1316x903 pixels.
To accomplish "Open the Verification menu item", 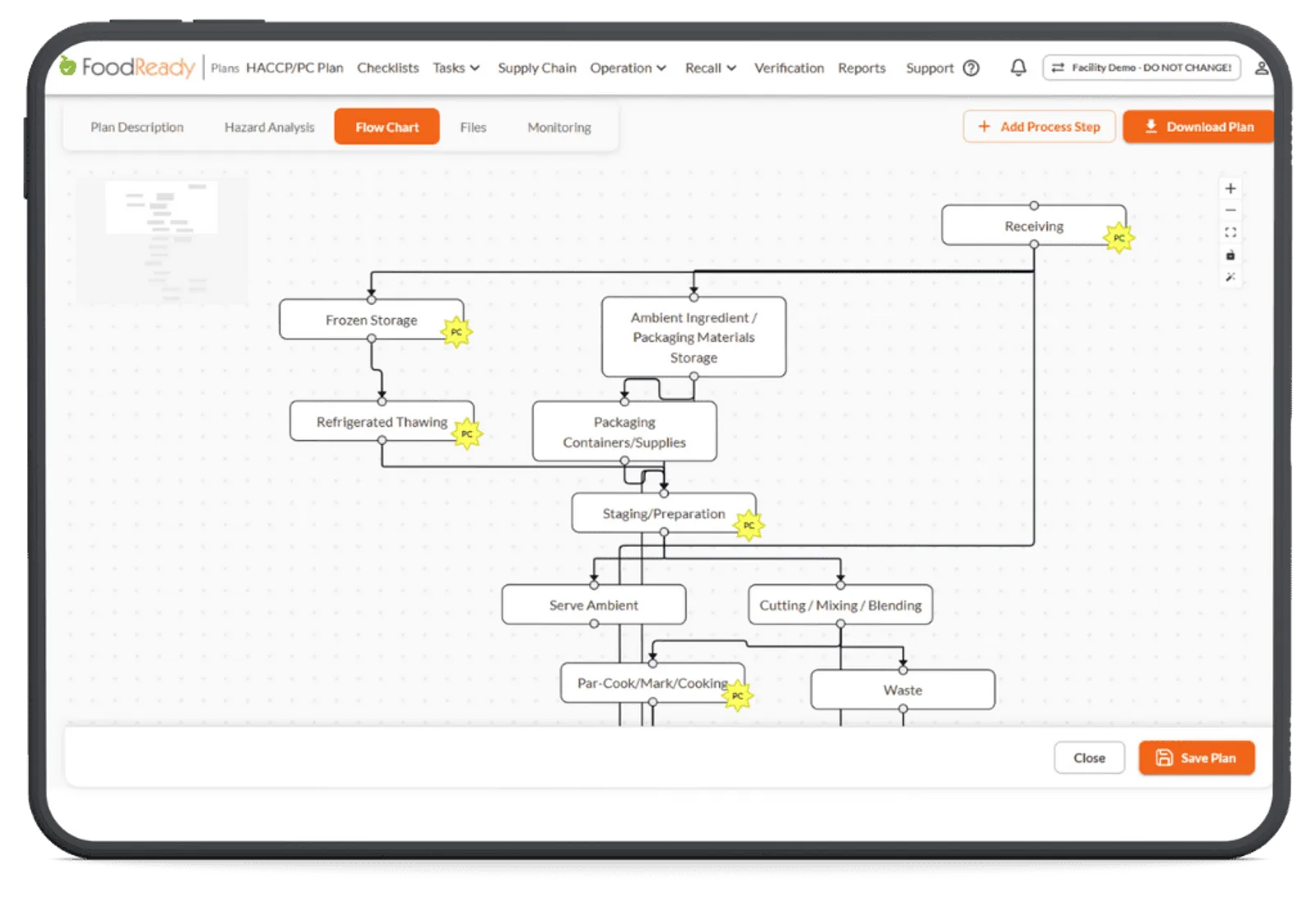I will tap(789, 68).
